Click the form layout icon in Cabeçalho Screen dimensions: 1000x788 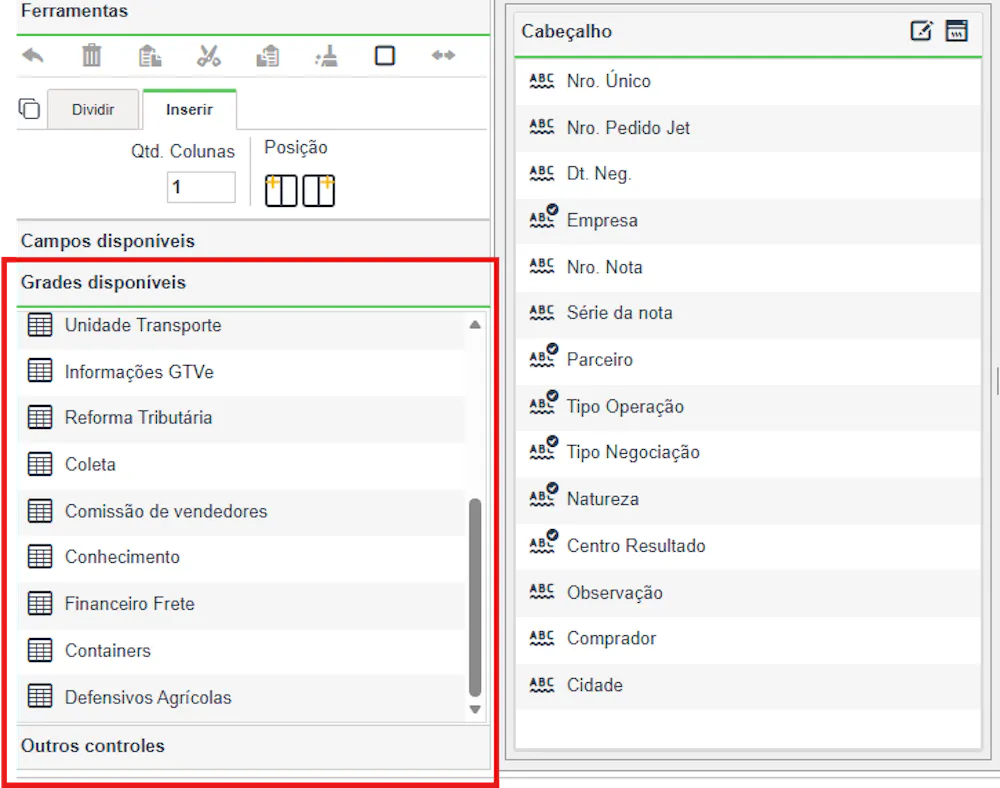tap(957, 31)
